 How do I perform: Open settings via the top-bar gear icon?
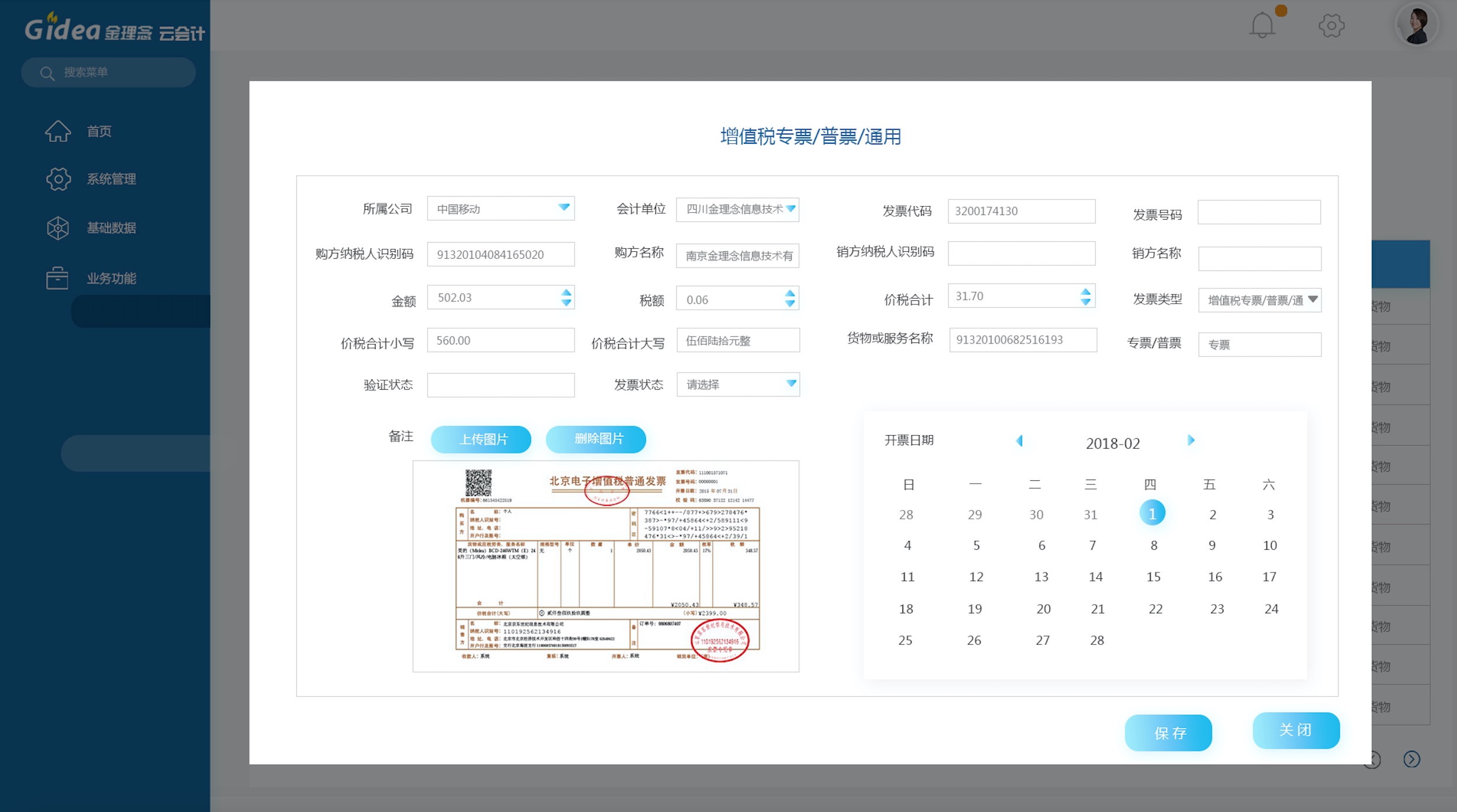click(1331, 26)
